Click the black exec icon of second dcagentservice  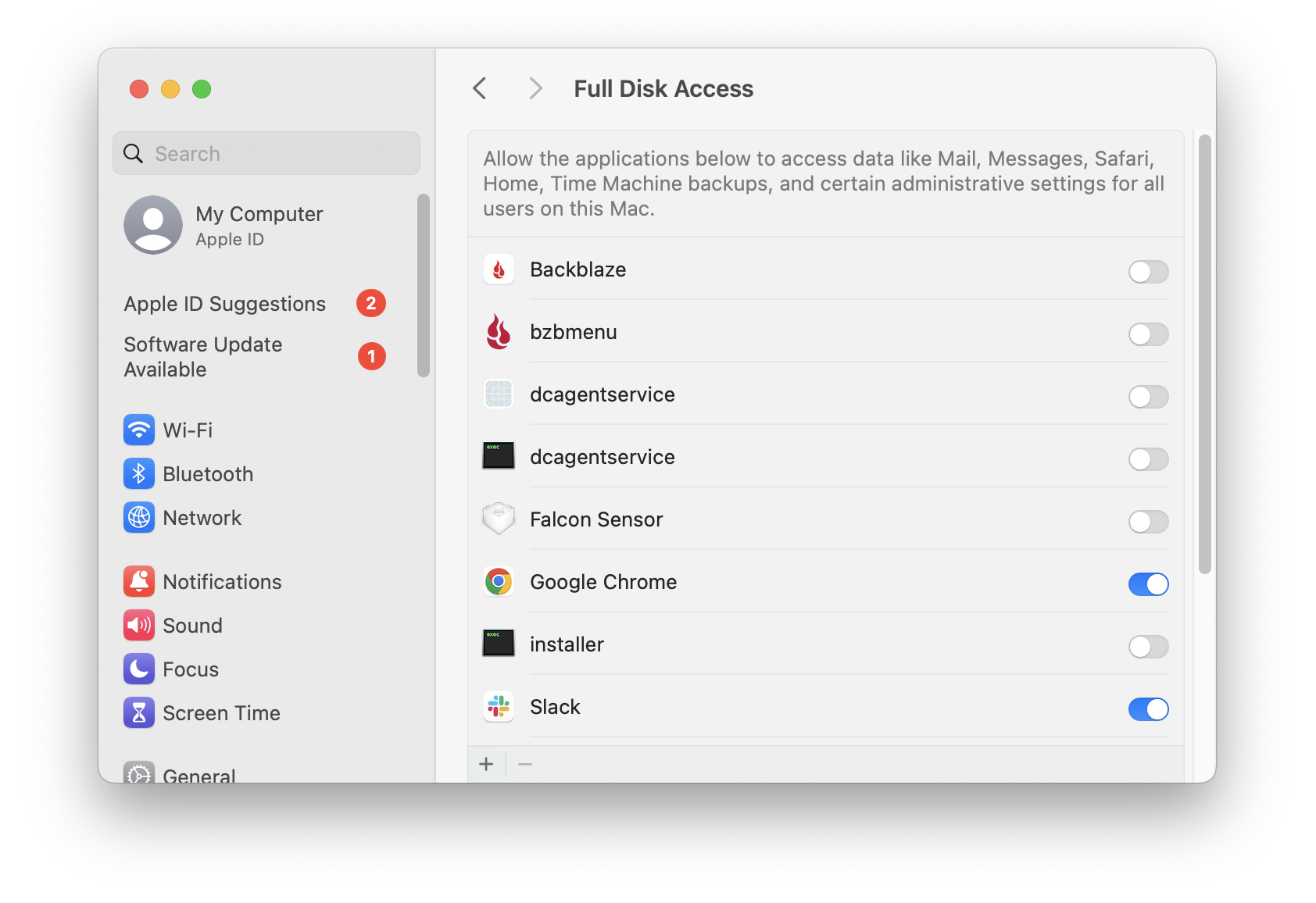[x=499, y=455]
